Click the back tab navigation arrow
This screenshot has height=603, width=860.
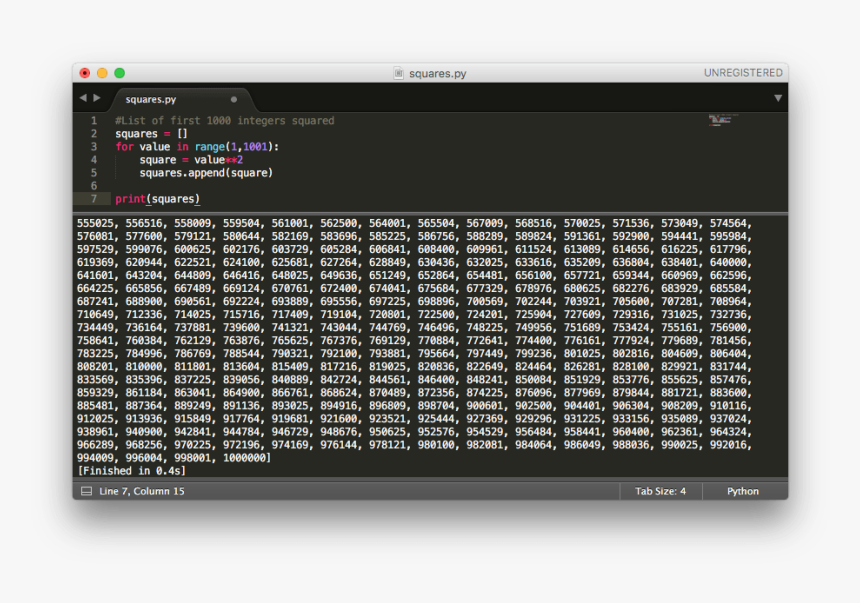point(83,98)
